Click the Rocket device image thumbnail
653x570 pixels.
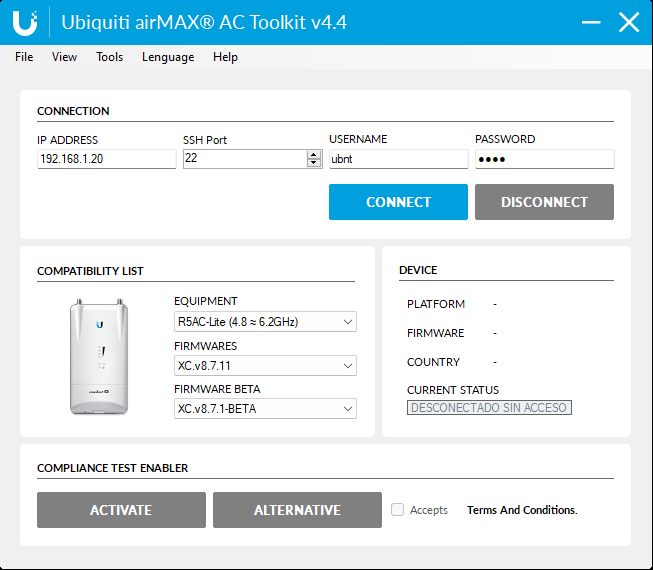[x=99, y=356]
